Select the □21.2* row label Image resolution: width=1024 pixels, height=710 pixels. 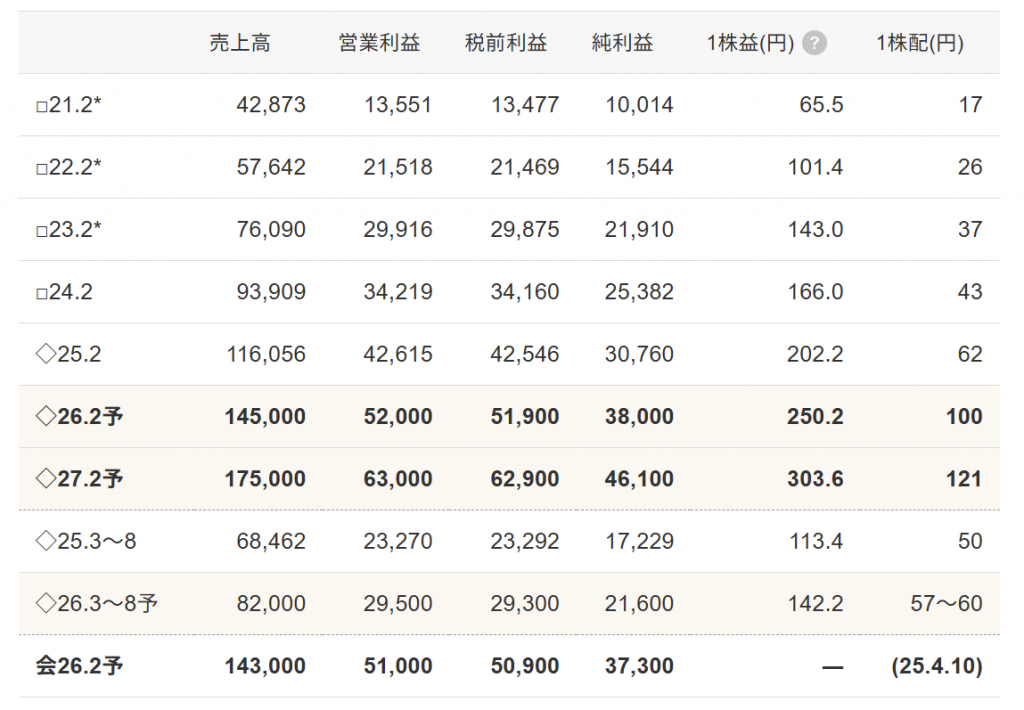point(68,105)
